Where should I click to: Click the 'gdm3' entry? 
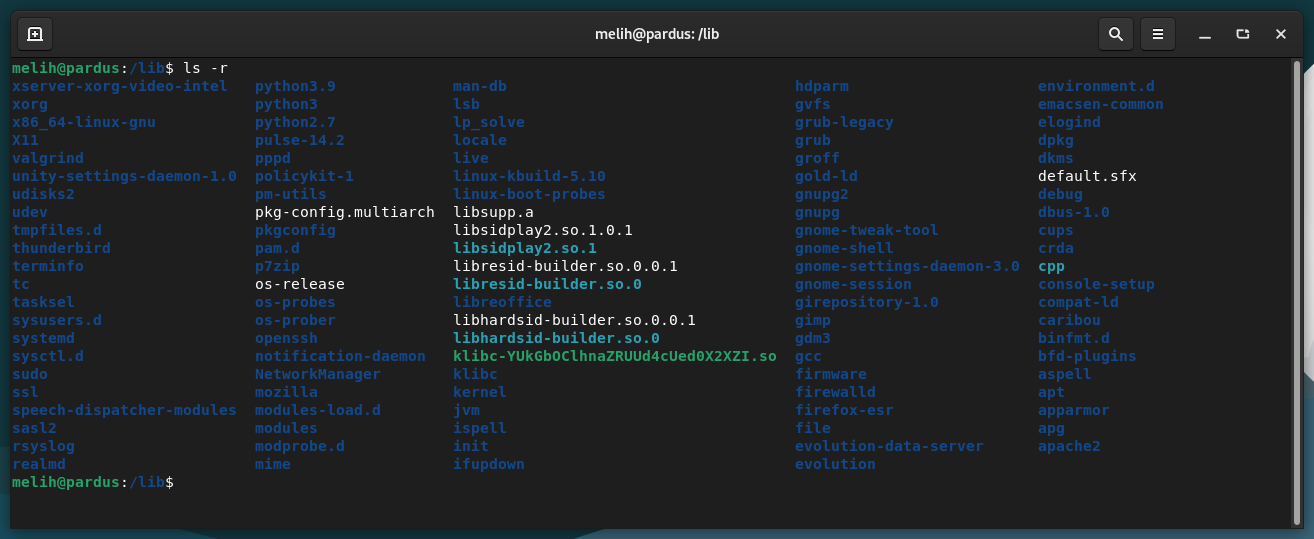[813, 338]
